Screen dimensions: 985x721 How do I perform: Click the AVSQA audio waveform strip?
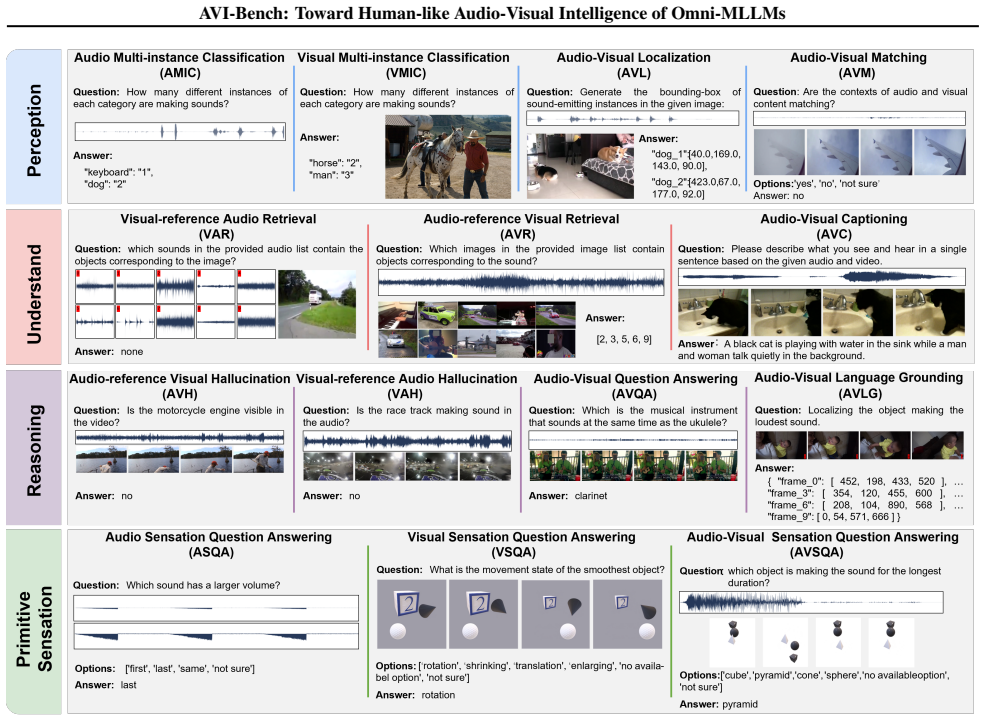coord(811,603)
